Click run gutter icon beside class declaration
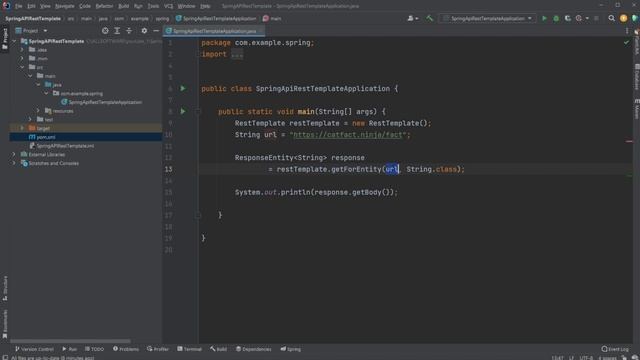 point(183,89)
